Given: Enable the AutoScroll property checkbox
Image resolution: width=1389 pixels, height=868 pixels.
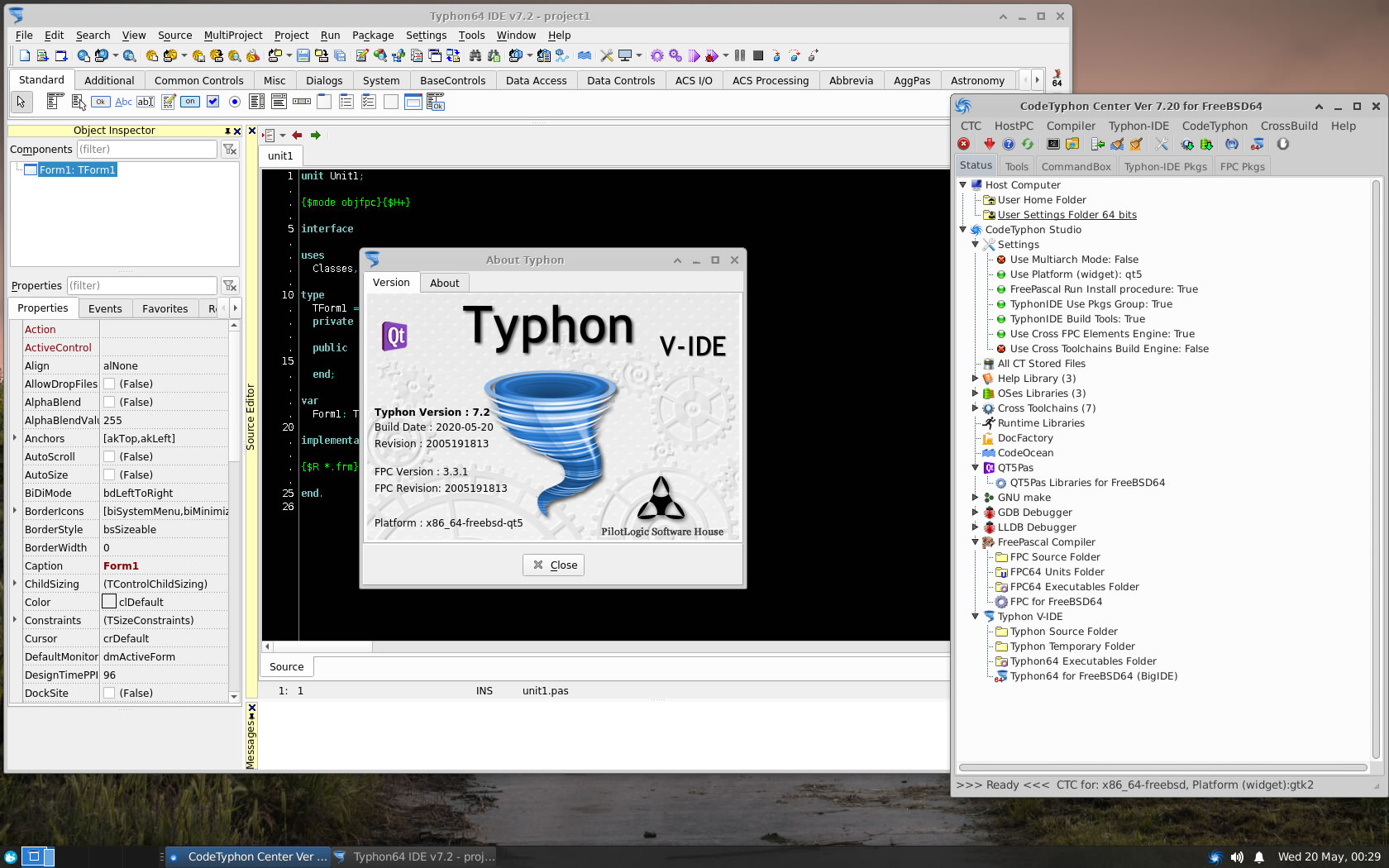Looking at the screenshot, I should [109, 457].
